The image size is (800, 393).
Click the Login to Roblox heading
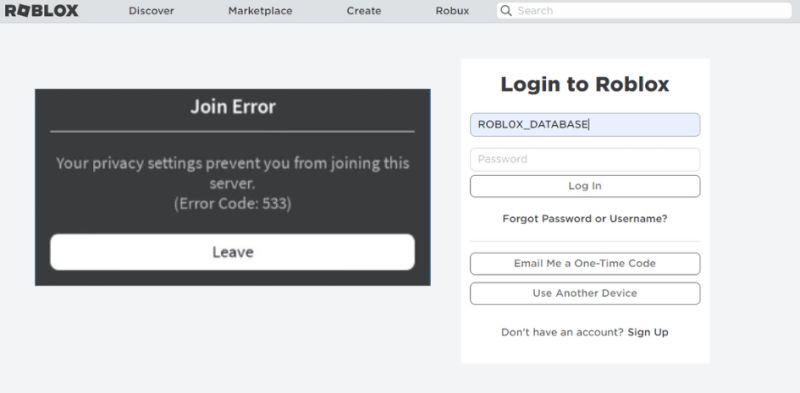(585, 84)
